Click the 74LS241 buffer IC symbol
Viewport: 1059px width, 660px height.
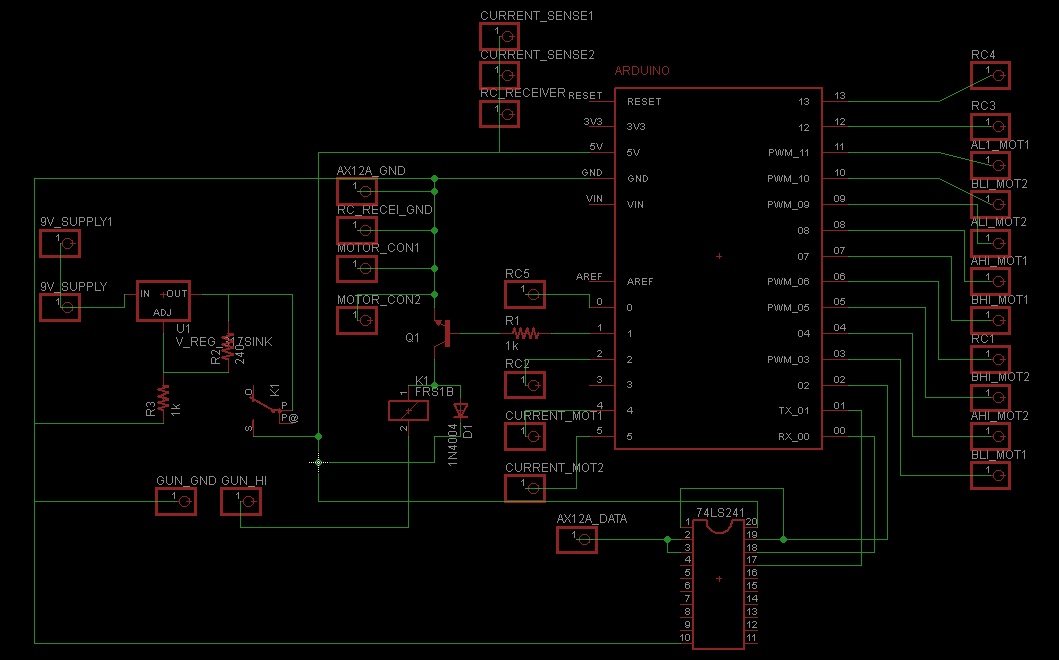click(x=720, y=580)
